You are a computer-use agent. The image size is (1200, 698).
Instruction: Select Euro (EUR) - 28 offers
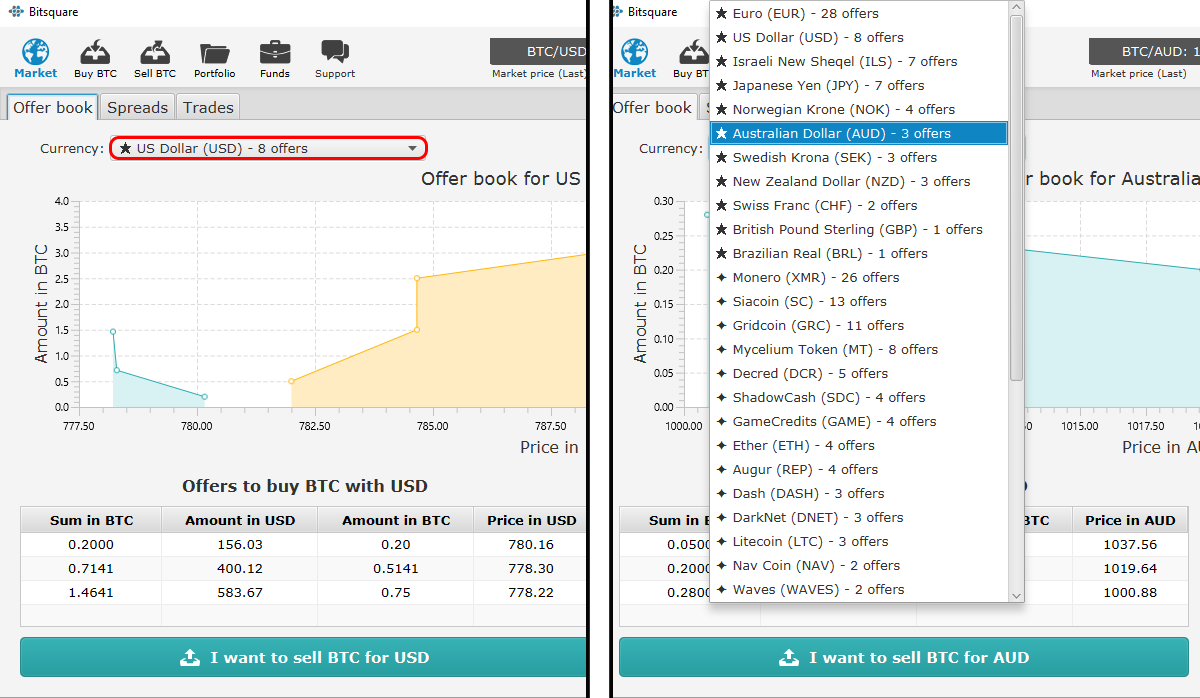click(859, 14)
